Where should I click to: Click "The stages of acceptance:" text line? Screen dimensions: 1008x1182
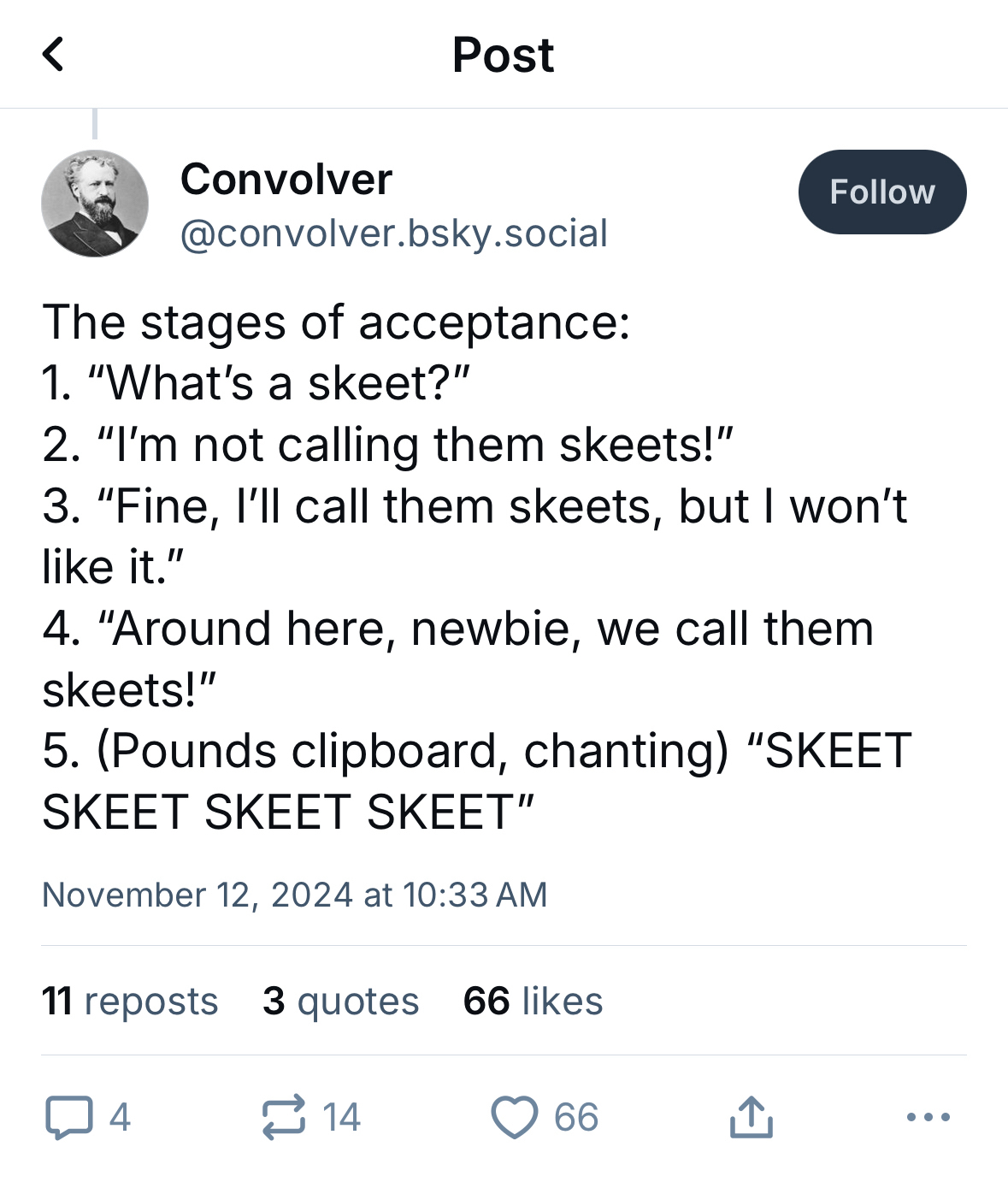click(336, 323)
